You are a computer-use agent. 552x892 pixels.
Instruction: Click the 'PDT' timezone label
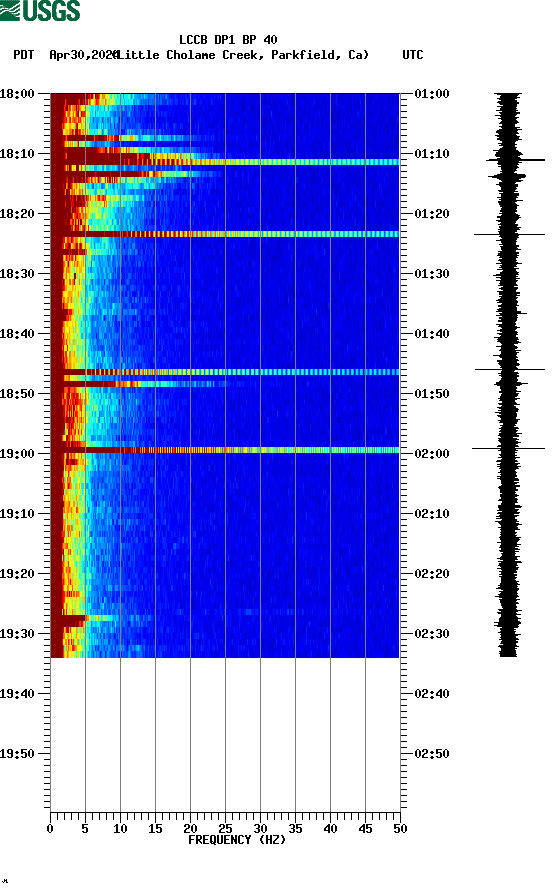point(23,55)
